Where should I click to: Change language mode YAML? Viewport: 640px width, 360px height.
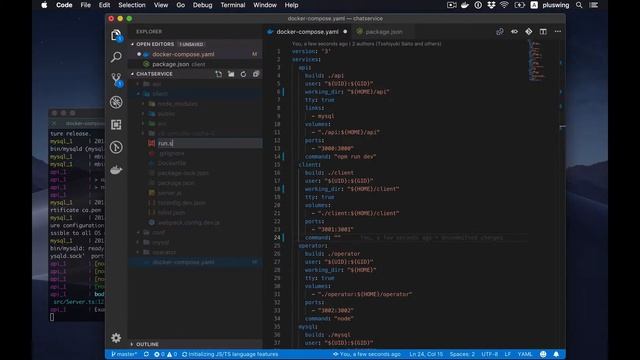coord(525,354)
